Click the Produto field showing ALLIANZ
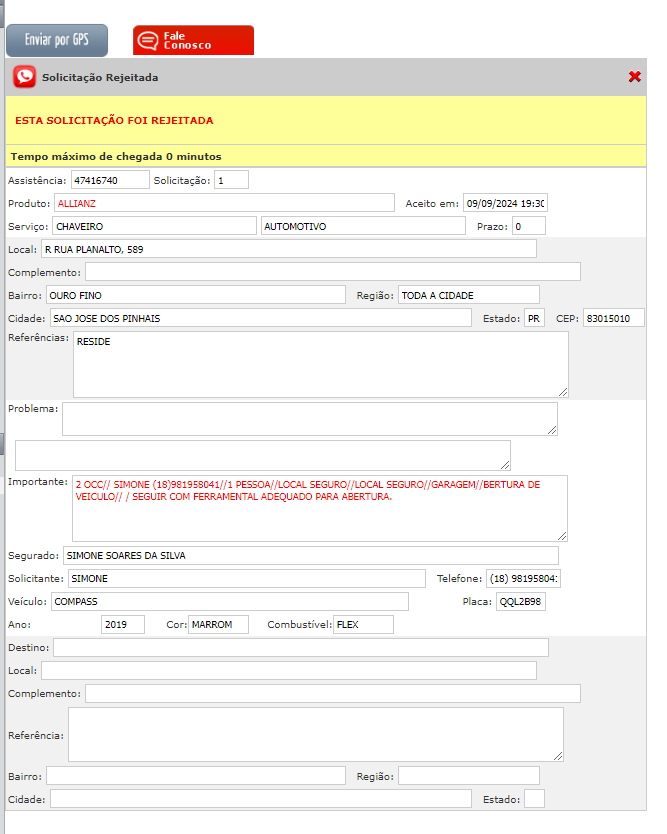This screenshot has height=834, width=667. [224, 203]
